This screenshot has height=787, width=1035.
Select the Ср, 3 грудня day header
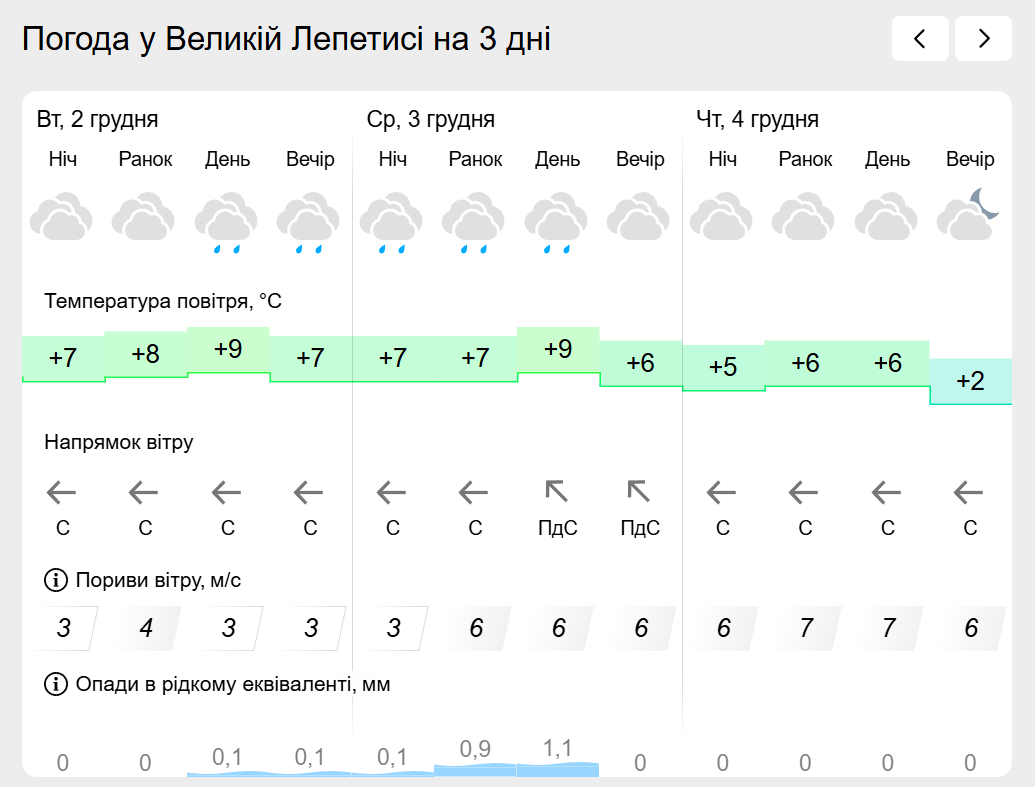click(x=431, y=120)
